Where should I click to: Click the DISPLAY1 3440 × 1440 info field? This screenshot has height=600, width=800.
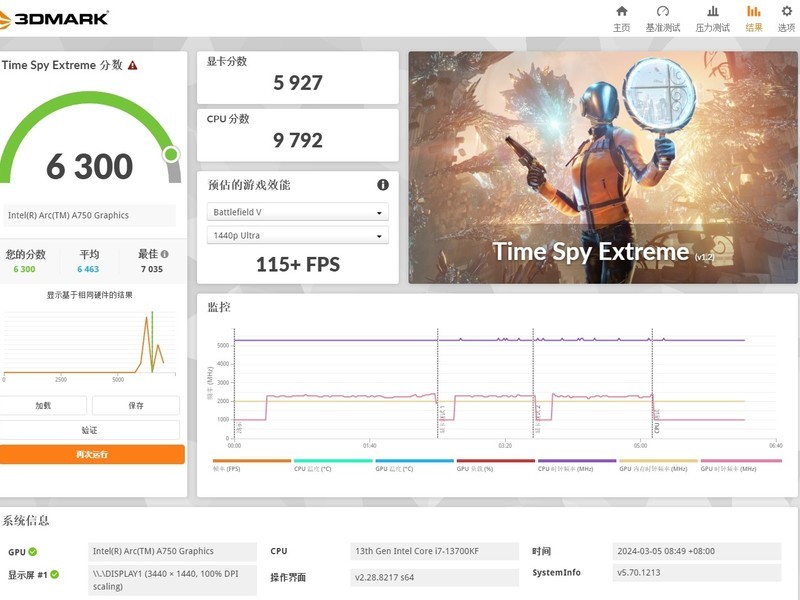(x=172, y=580)
